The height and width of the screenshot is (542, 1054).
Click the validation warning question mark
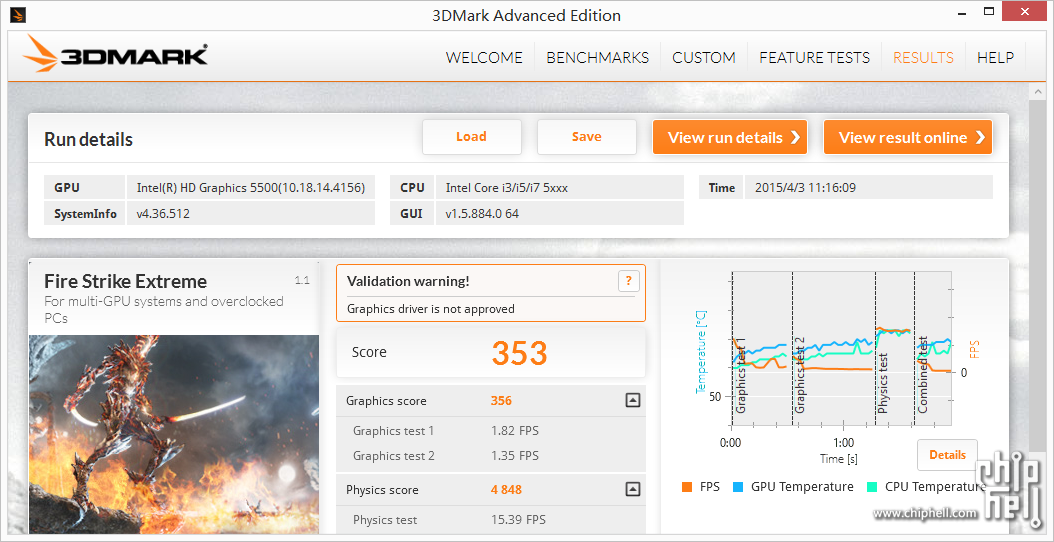628,281
